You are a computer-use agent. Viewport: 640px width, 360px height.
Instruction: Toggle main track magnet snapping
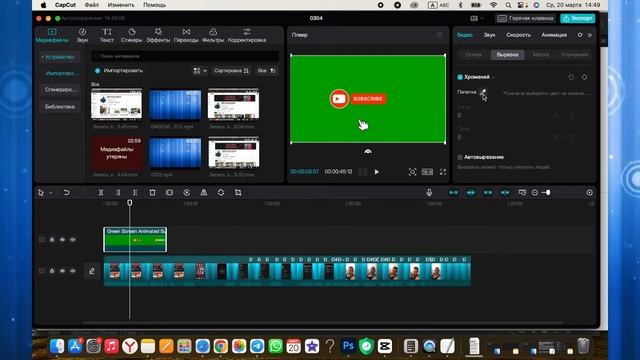pyautogui.click(x=453, y=192)
